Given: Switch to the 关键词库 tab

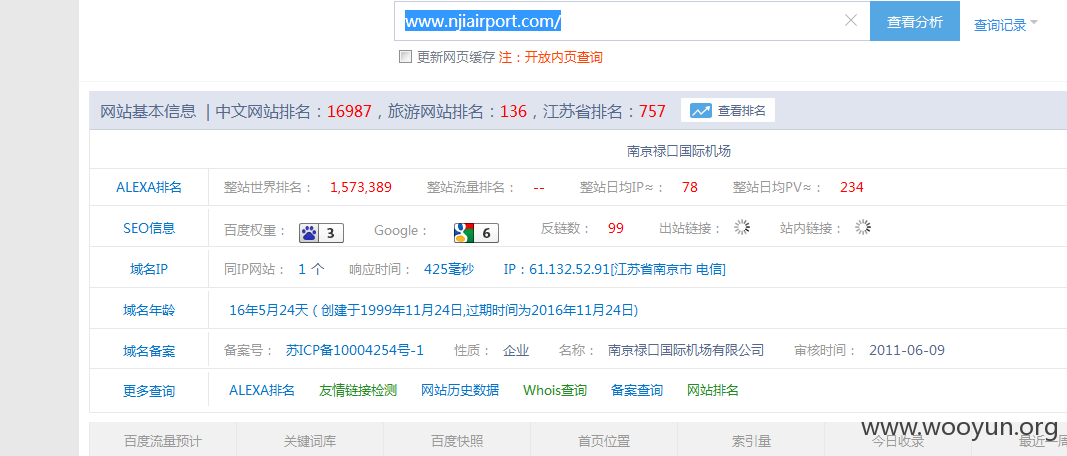Looking at the screenshot, I should pos(310,441).
